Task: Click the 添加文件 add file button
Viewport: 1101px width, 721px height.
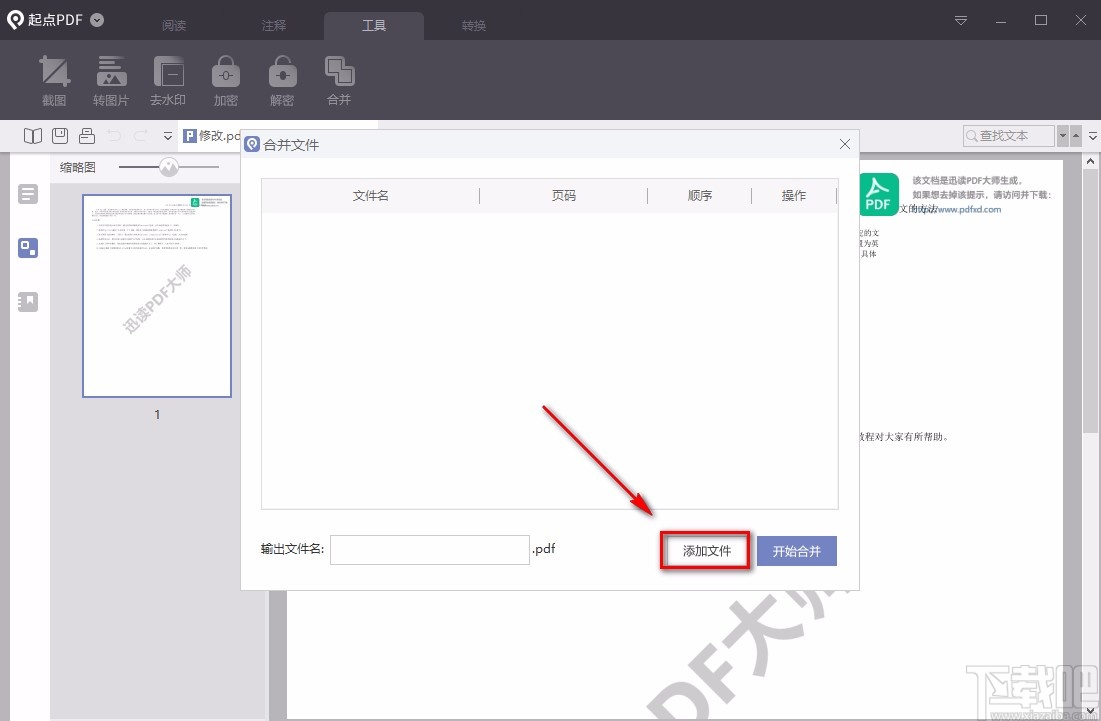Action: [705, 550]
